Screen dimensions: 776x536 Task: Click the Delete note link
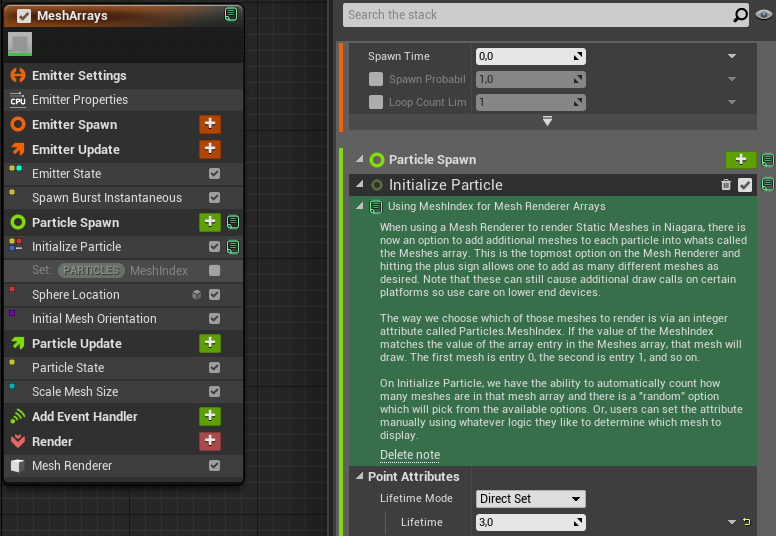tap(410, 454)
